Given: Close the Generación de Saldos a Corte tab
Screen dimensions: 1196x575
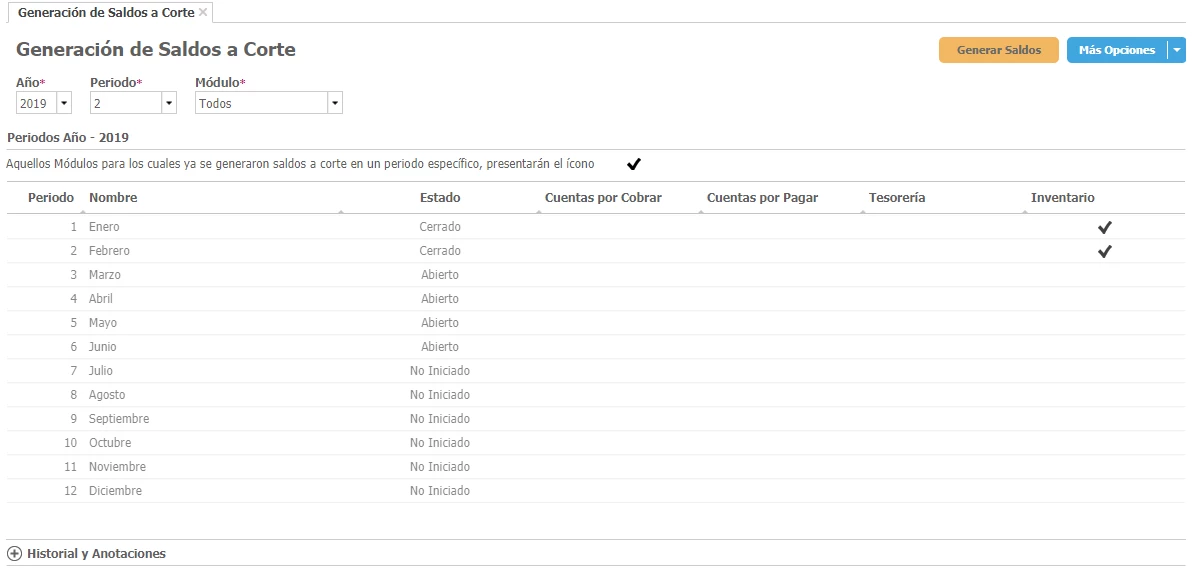Looking at the screenshot, I should click(203, 12).
